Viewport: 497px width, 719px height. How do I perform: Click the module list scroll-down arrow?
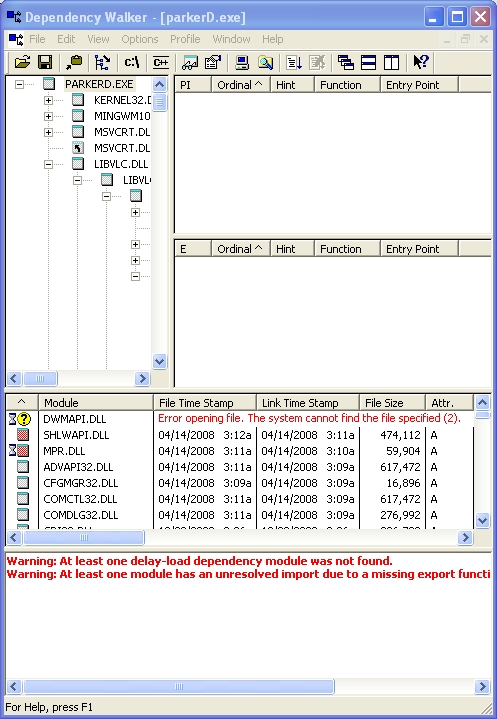[x=482, y=520]
